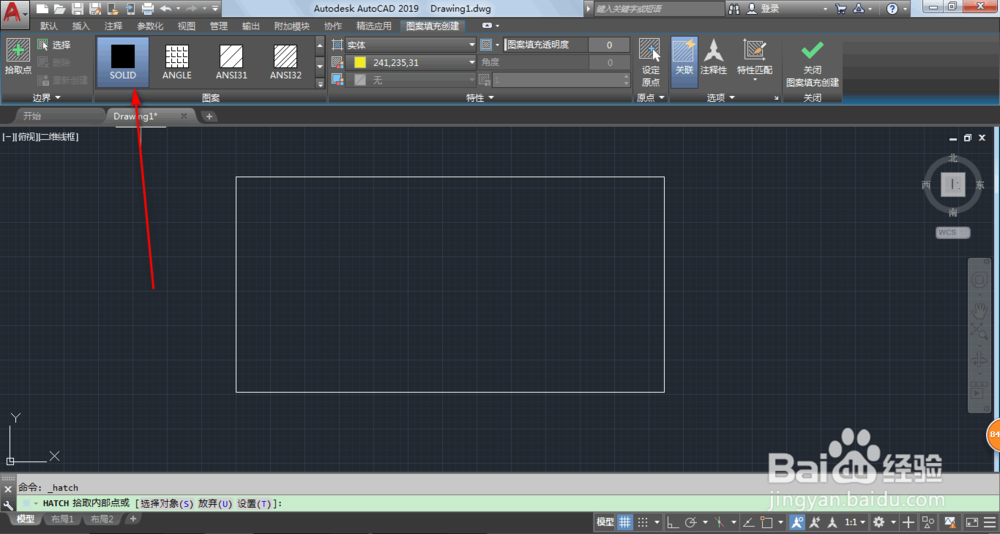
Task: Switch to the 管理 (Manage) ribbon tab
Action: point(219,26)
